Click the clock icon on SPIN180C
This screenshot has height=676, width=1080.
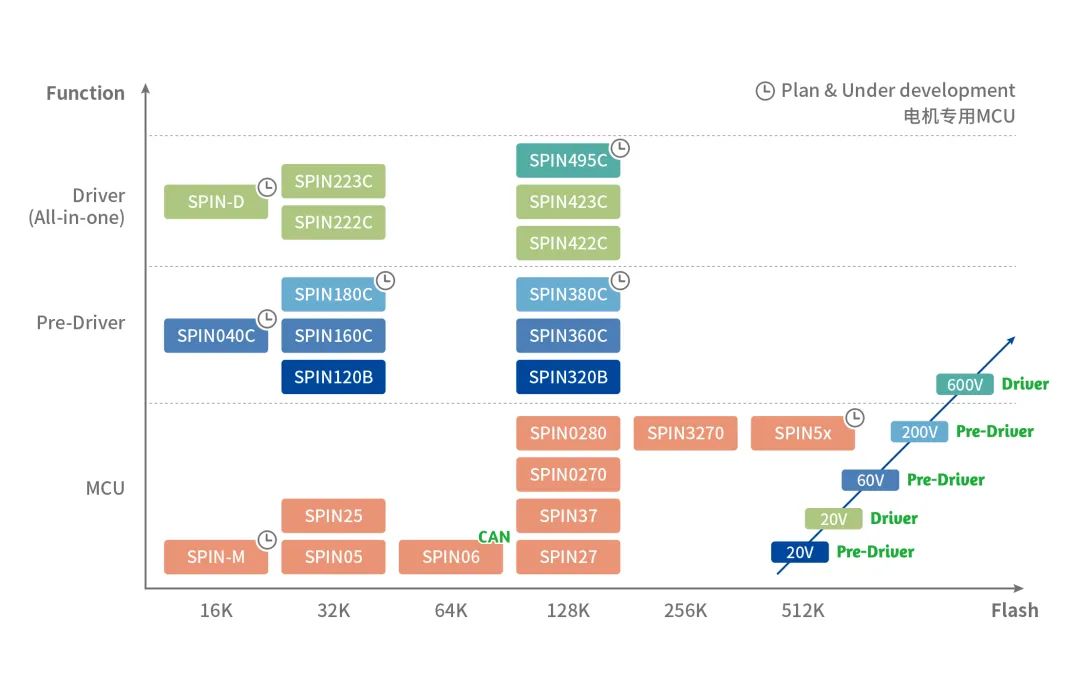(x=385, y=280)
